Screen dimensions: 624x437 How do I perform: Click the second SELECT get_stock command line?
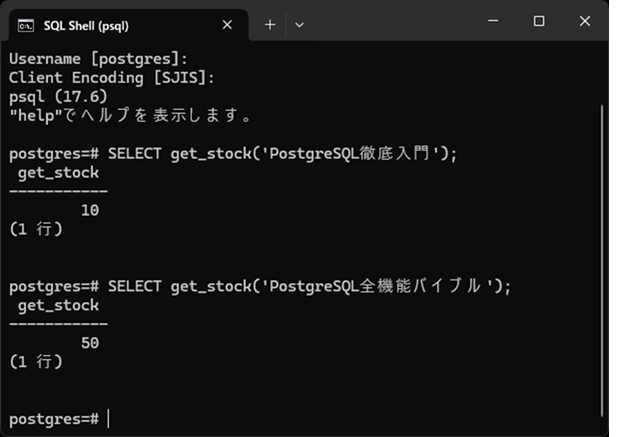[260, 286]
